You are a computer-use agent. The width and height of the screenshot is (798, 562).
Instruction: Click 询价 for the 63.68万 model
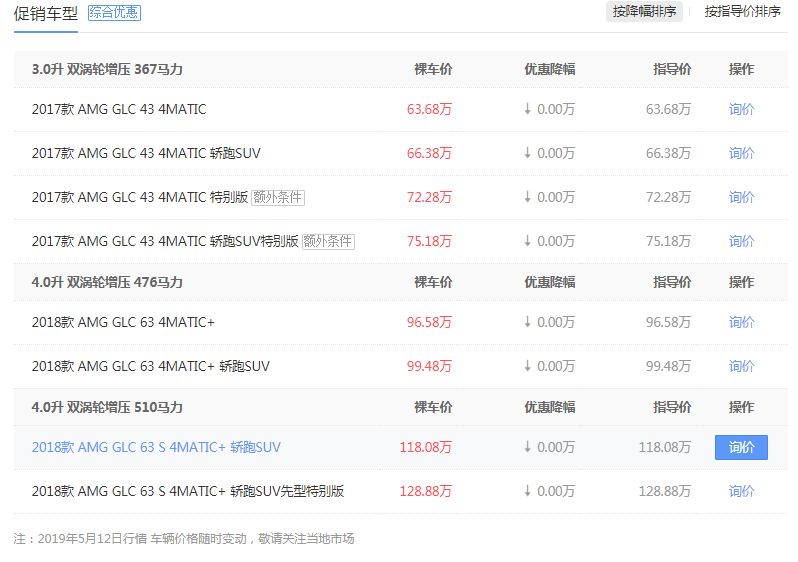click(742, 109)
